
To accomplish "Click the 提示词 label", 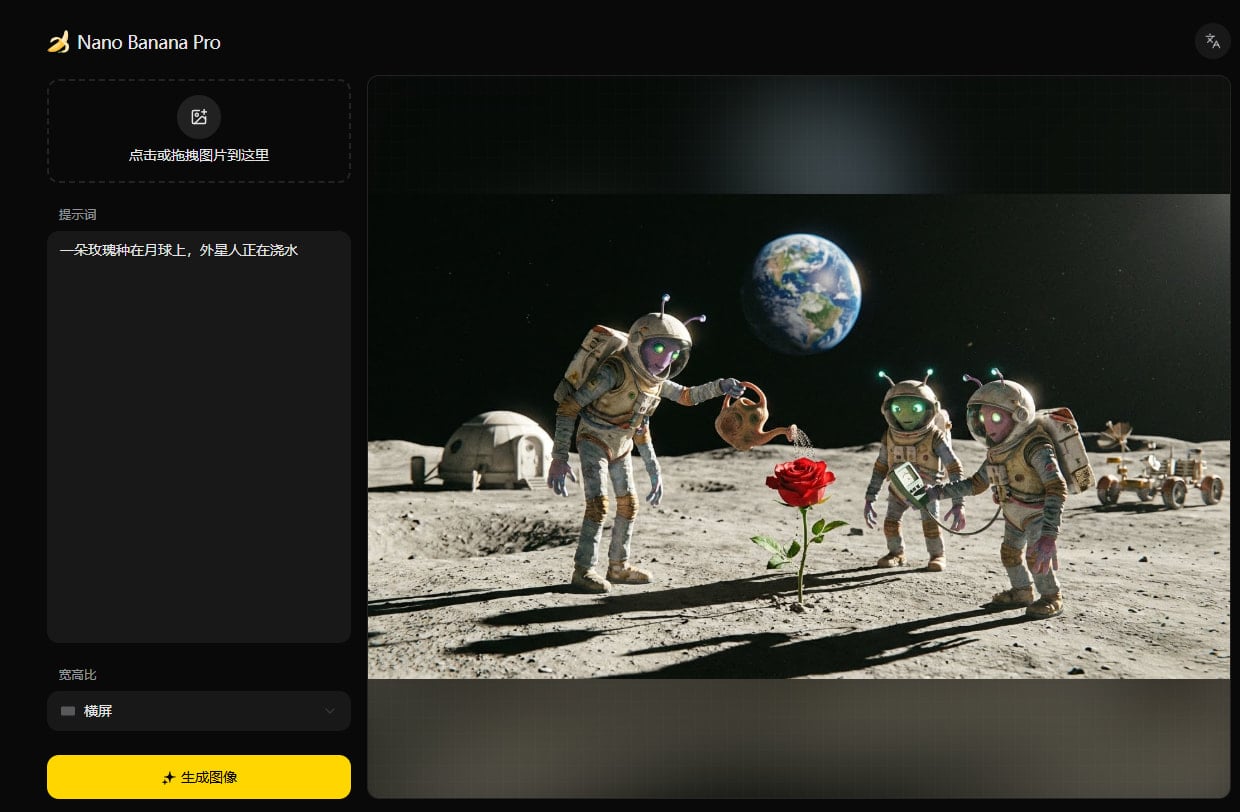I will click(78, 215).
